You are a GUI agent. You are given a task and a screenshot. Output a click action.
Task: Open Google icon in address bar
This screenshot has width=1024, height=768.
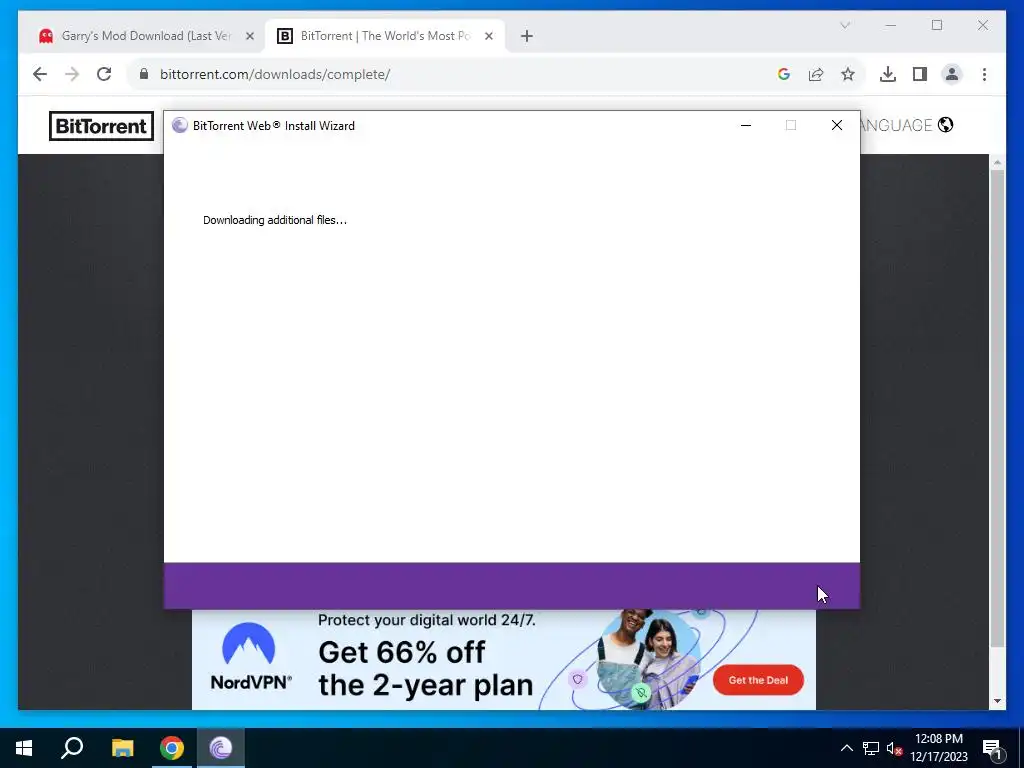coord(784,74)
